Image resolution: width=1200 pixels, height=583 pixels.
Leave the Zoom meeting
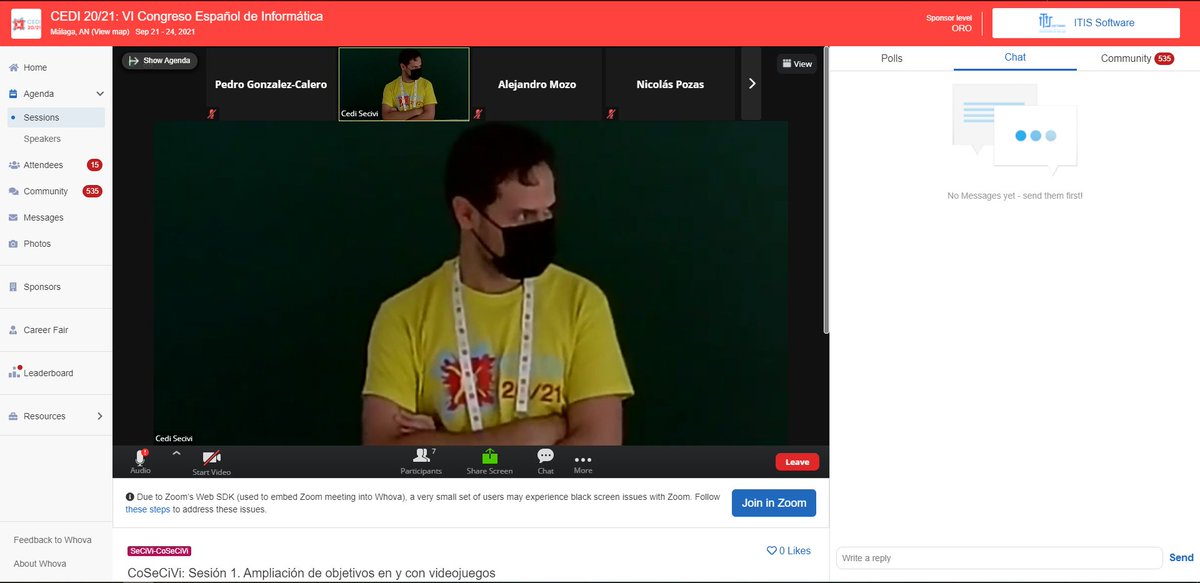pos(797,462)
